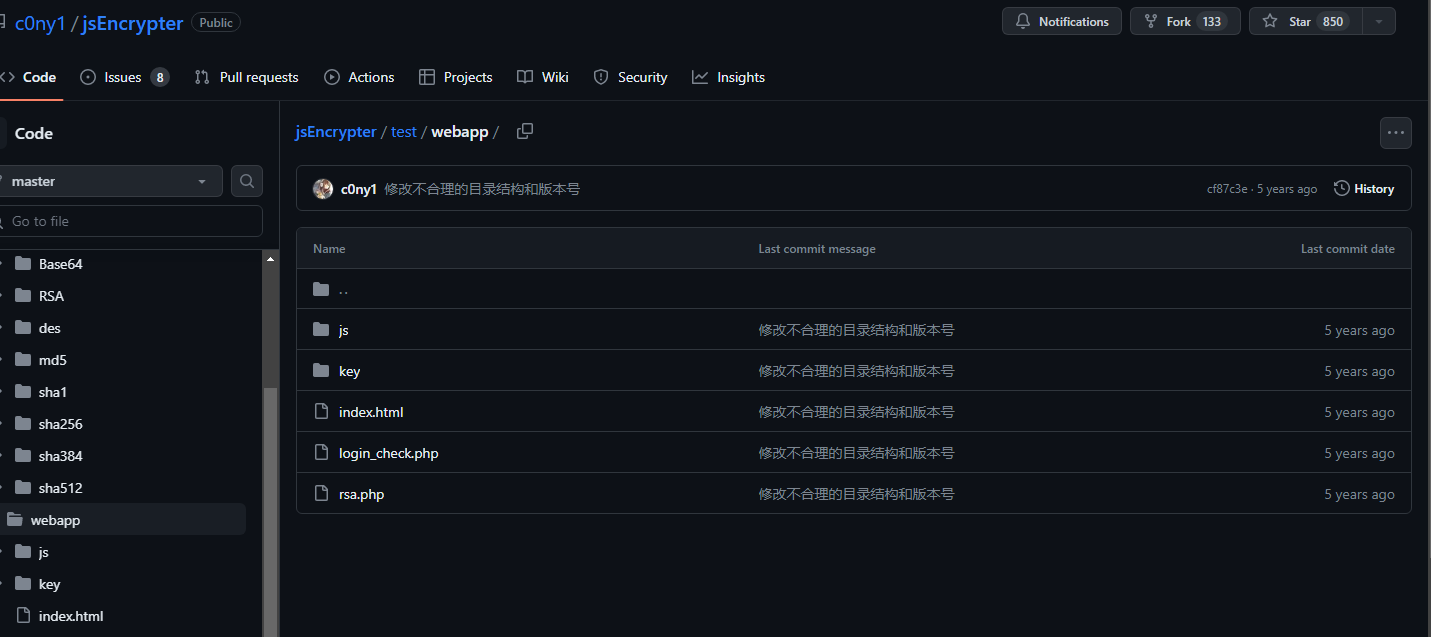Screen dimensions: 1431x637
Task: Click the file tree vertical scrollbar
Action: pos(270,512)
